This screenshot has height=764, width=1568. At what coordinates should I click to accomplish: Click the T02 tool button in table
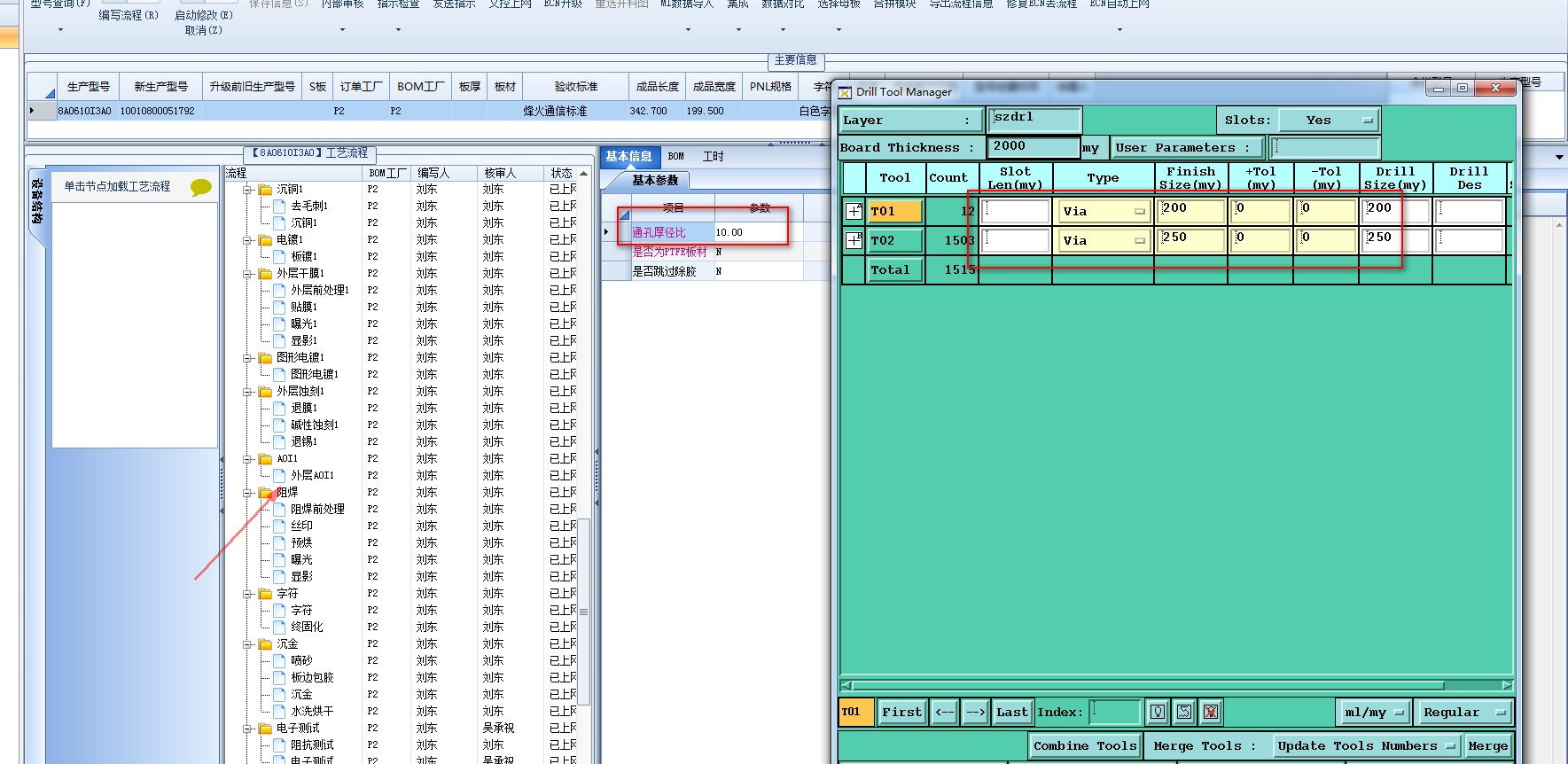895,240
